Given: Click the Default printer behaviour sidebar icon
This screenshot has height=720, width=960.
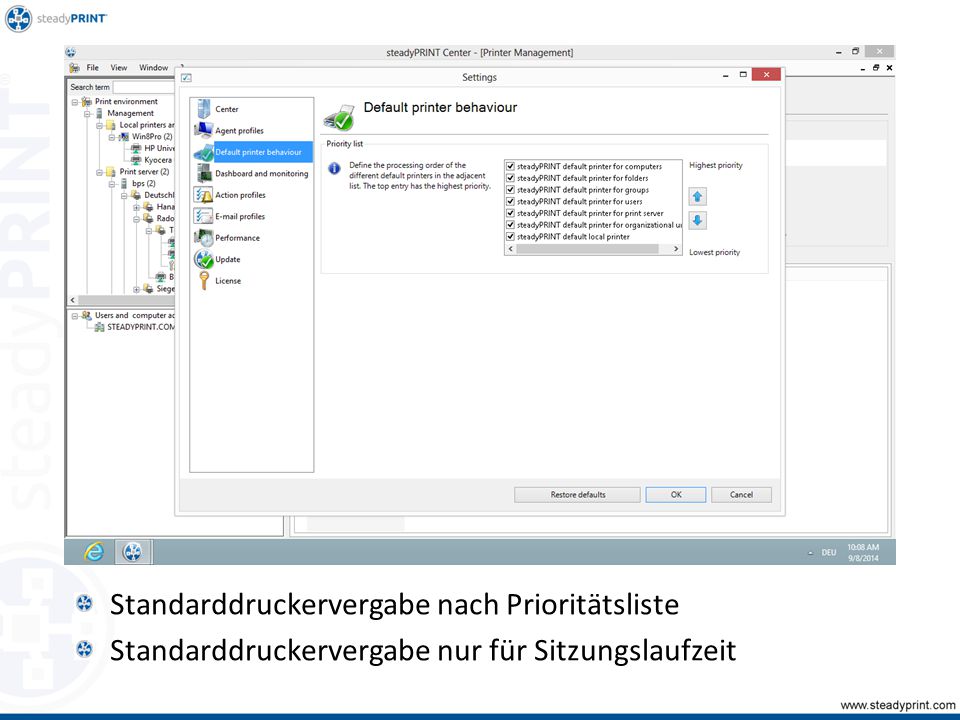Looking at the screenshot, I should tap(203, 152).
